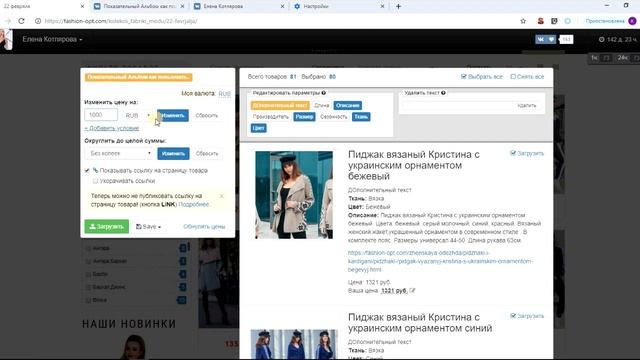Open the red S browser extension

pos(540,21)
